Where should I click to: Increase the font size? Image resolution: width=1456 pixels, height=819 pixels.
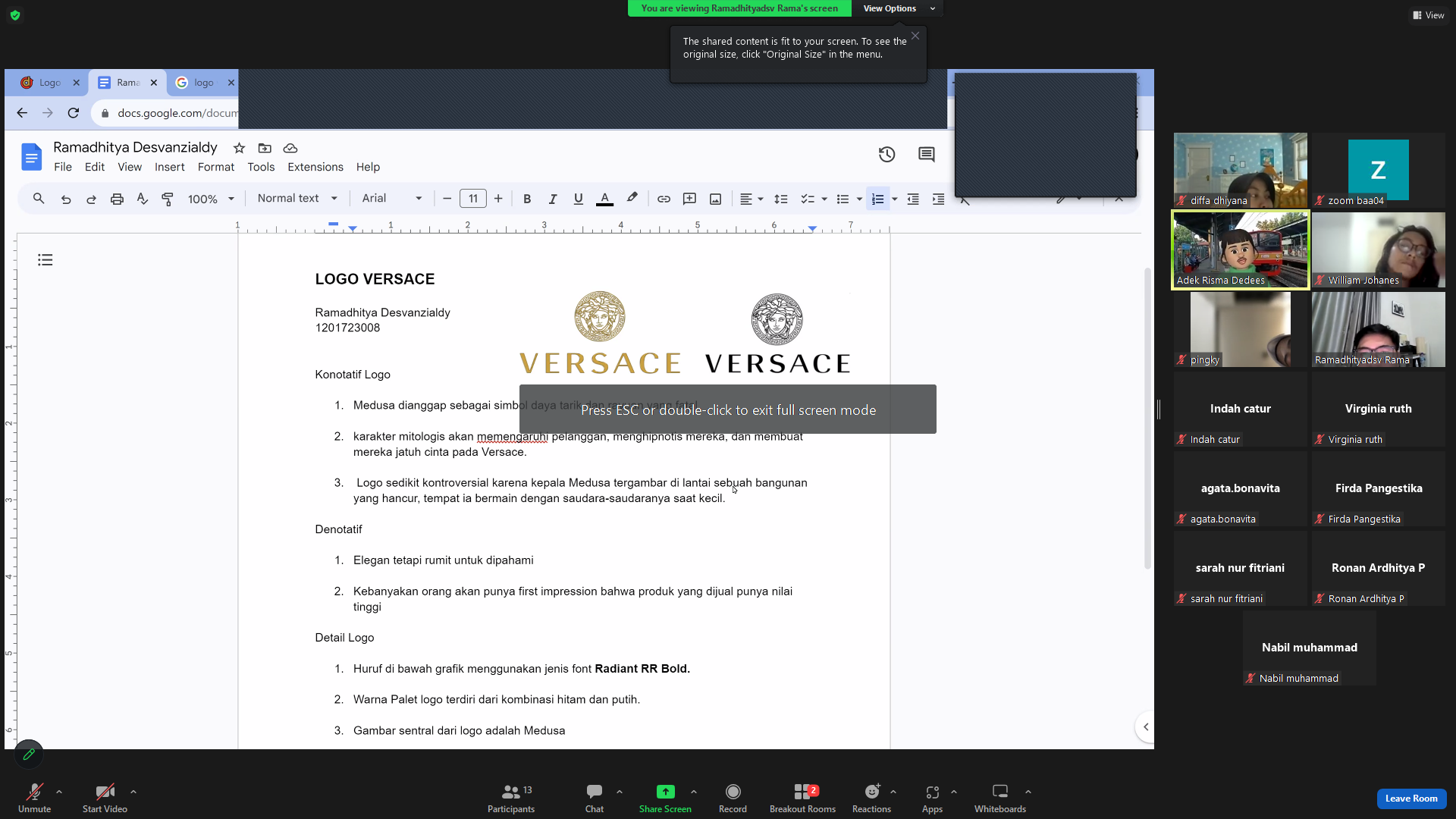point(498,199)
